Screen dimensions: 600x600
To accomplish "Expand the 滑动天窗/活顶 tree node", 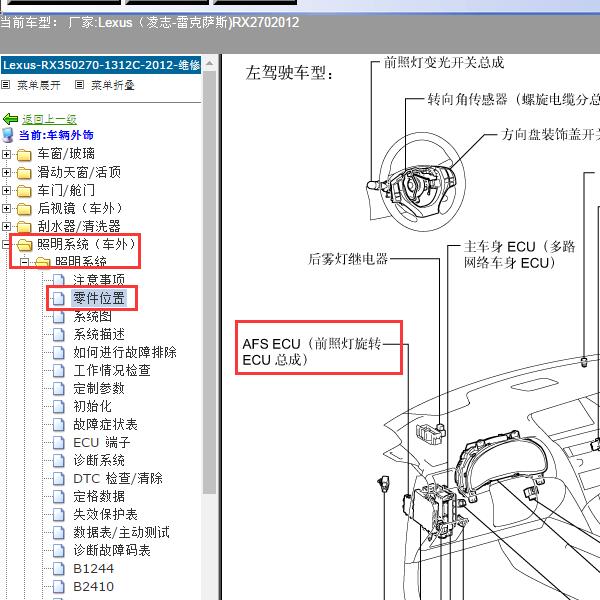I will pos(6,172).
